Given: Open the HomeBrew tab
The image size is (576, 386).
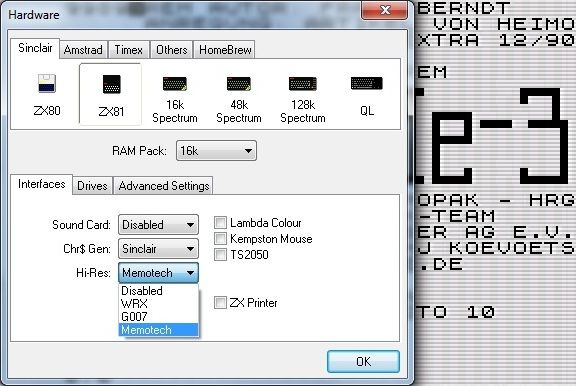Looking at the screenshot, I should click(x=225, y=50).
